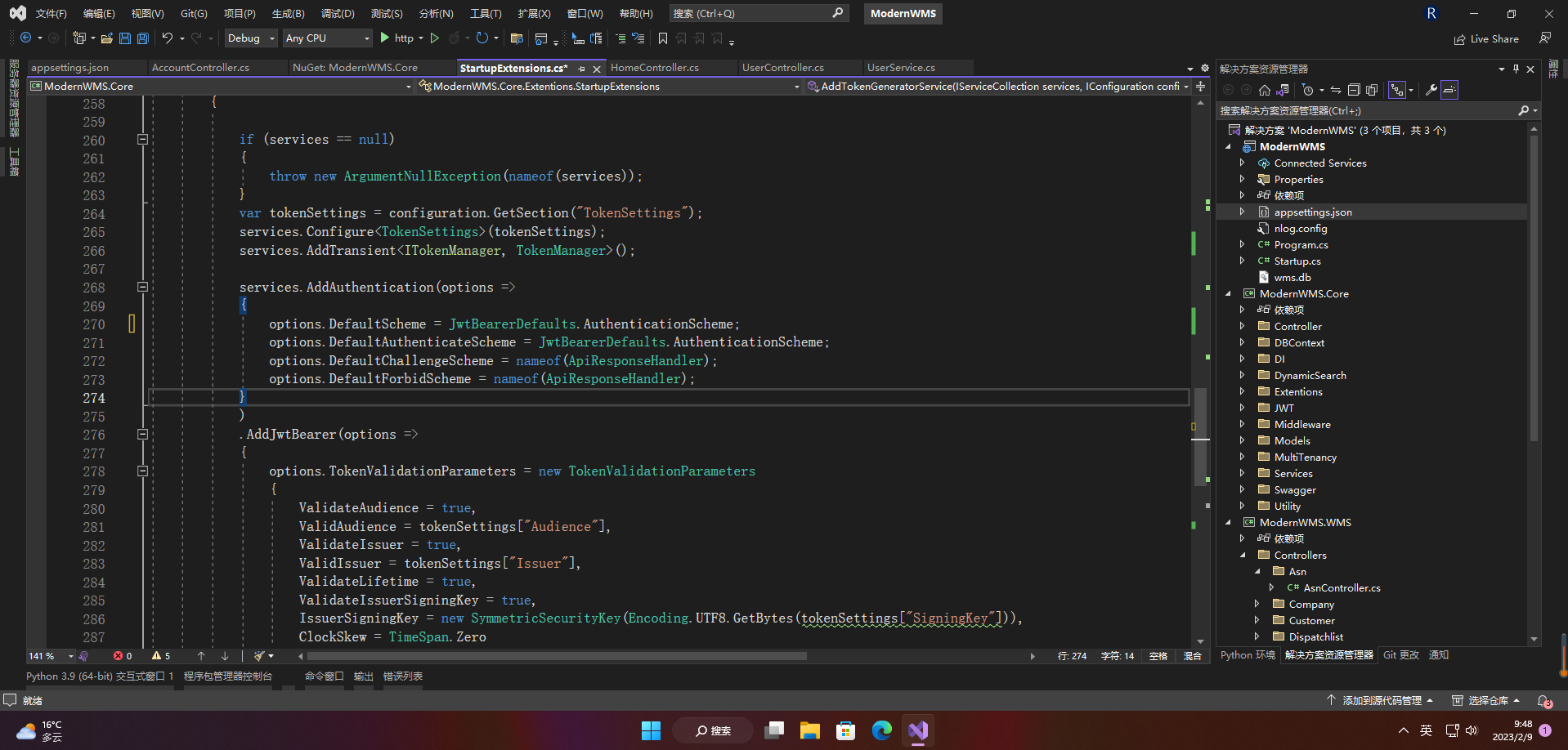Start without debugging hollow green play icon
The width and height of the screenshot is (1568, 750).
tap(435, 38)
